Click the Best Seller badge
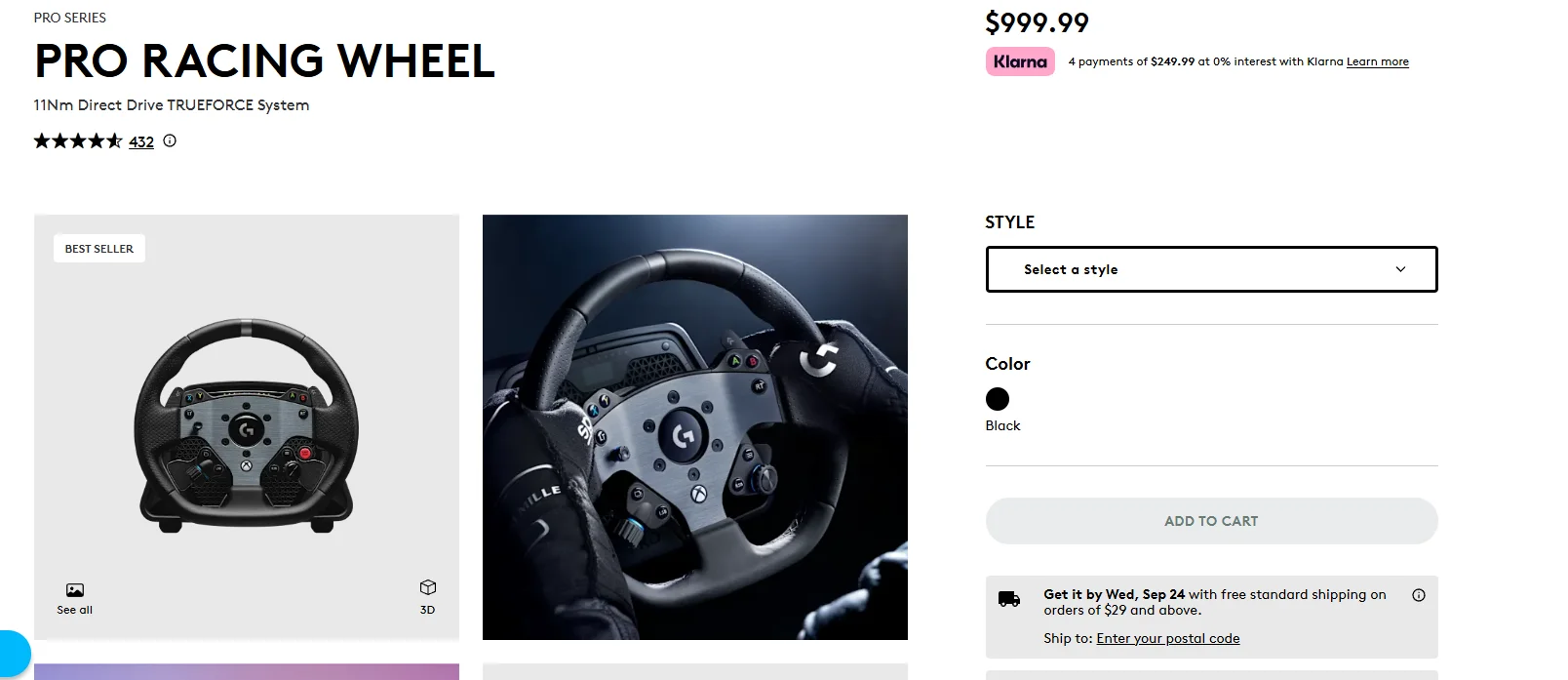Image resolution: width=1568 pixels, height=680 pixels. (x=99, y=249)
